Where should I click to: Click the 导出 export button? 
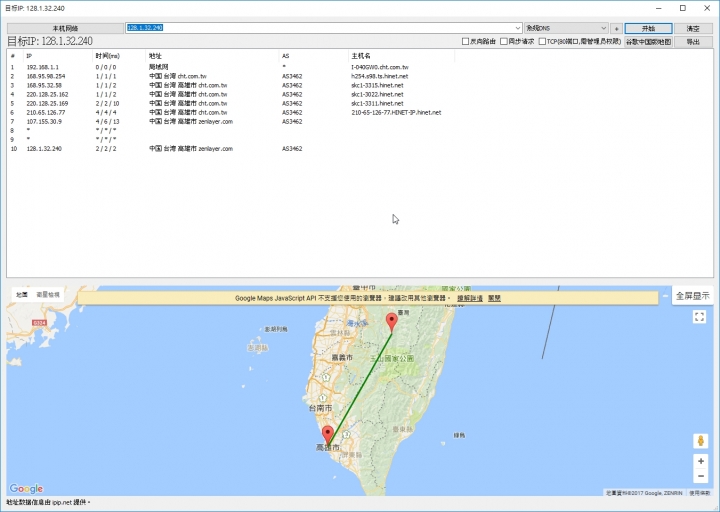coord(693,42)
